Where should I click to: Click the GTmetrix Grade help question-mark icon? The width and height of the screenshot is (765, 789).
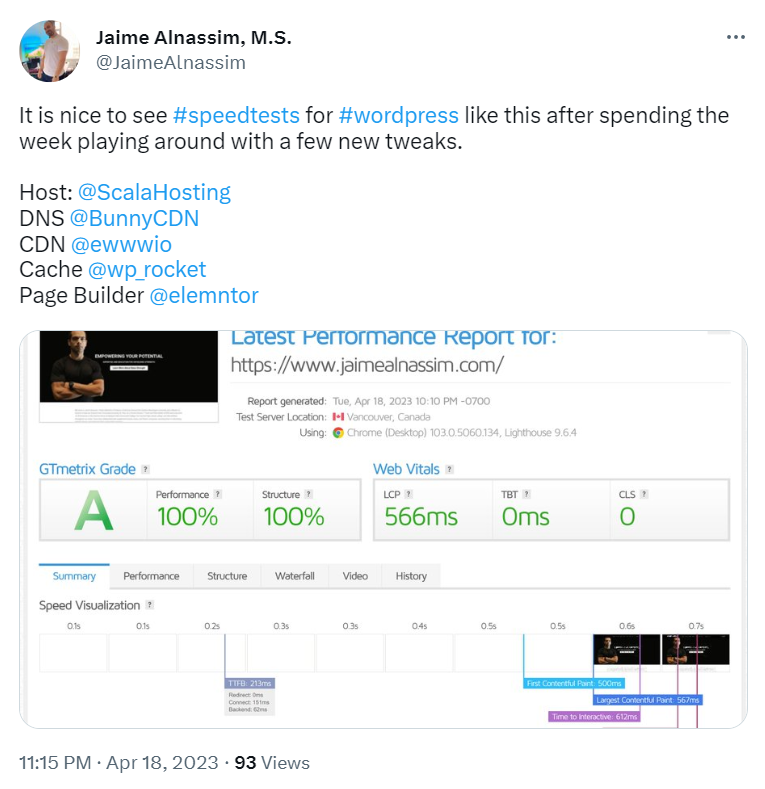(x=145, y=469)
